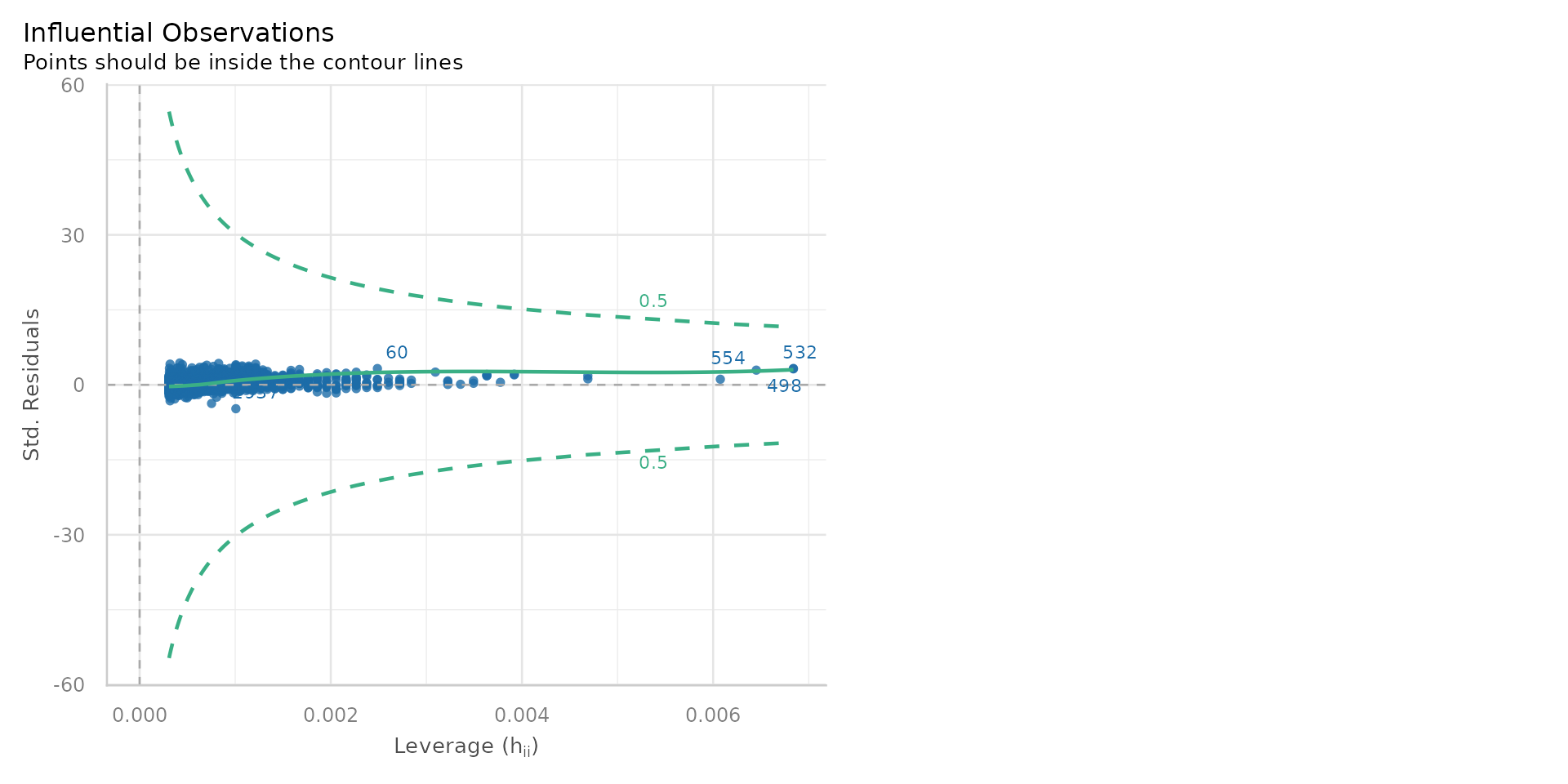Image resolution: width=1568 pixels, height=784 pixels.
Task: Click the y-axis tick label 60
Action: [72, 86]
